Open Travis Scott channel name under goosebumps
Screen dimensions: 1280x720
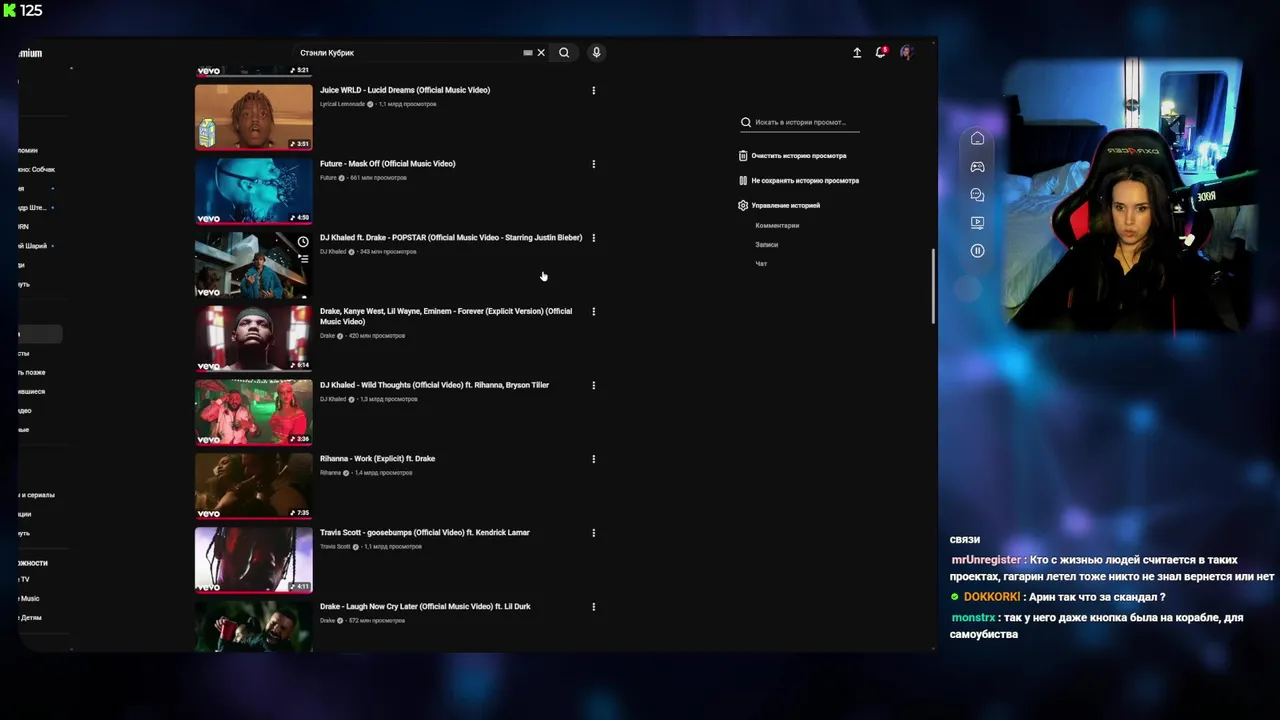(335, 547)
